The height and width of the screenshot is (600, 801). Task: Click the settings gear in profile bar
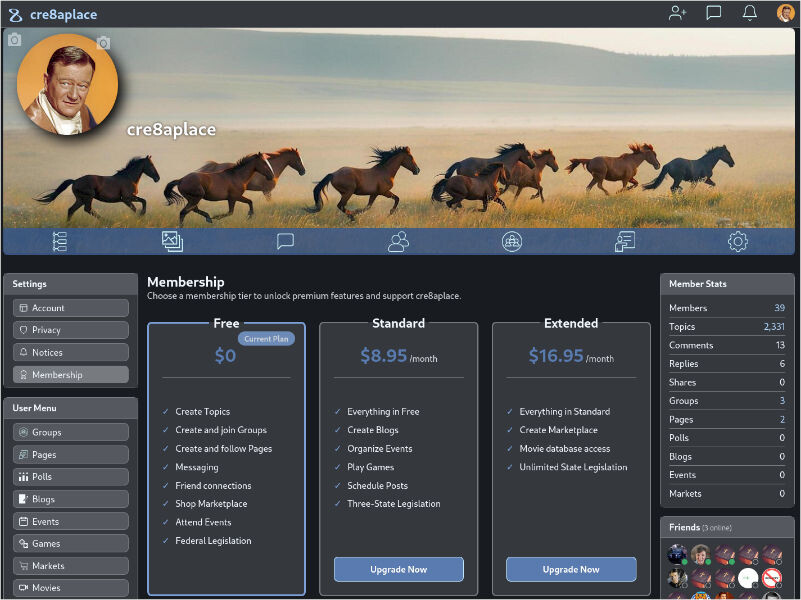tap(738, 241)
